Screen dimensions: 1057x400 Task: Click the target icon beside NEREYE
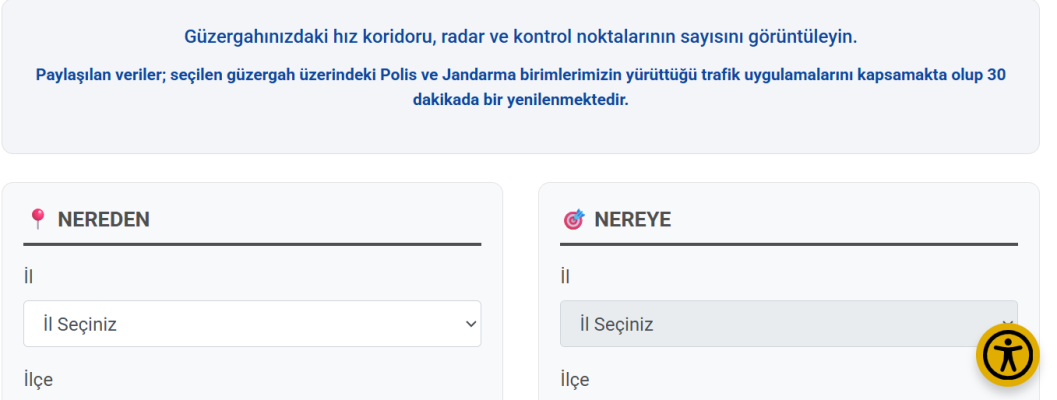(x=574, y=219)
